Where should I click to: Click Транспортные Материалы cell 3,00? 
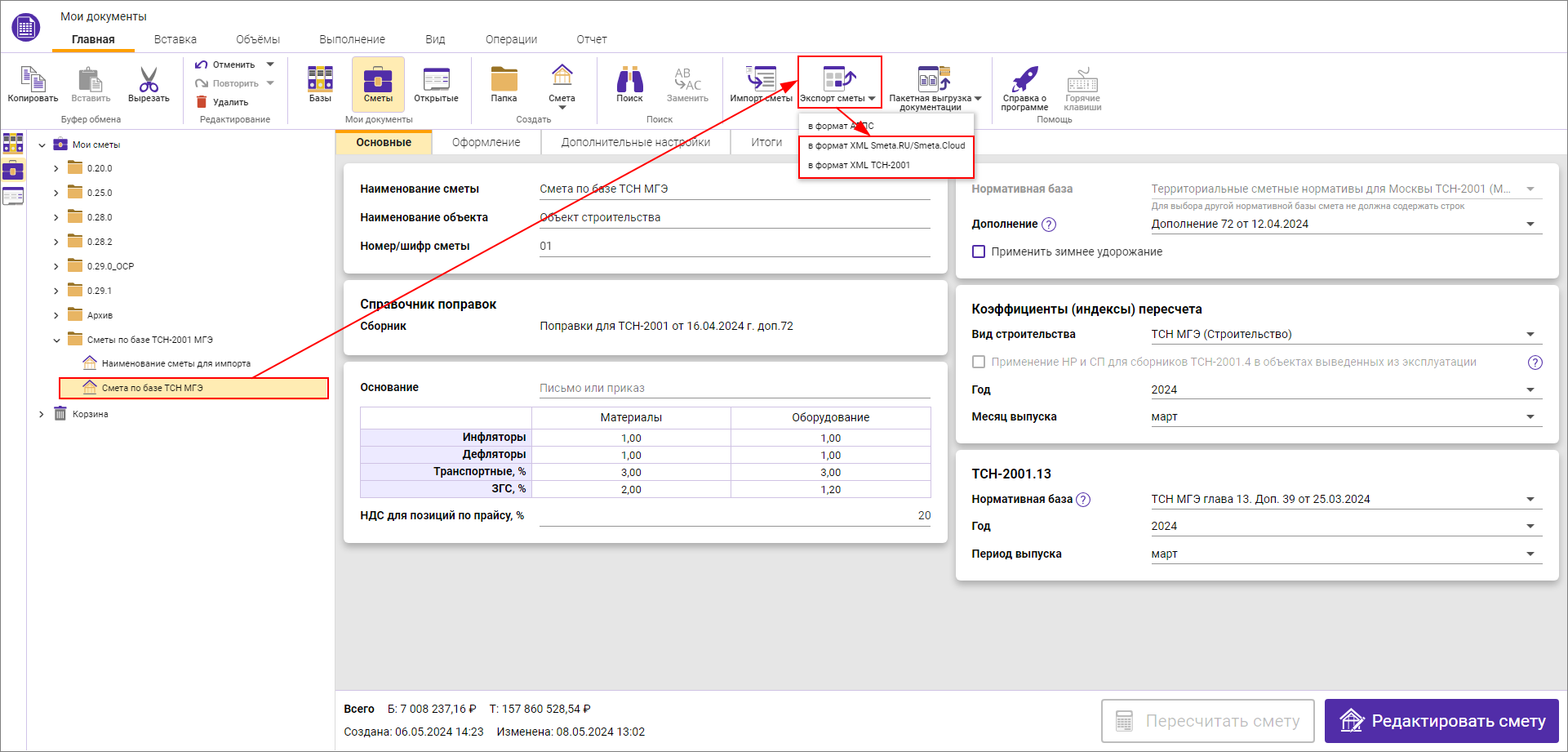(631, 472)
